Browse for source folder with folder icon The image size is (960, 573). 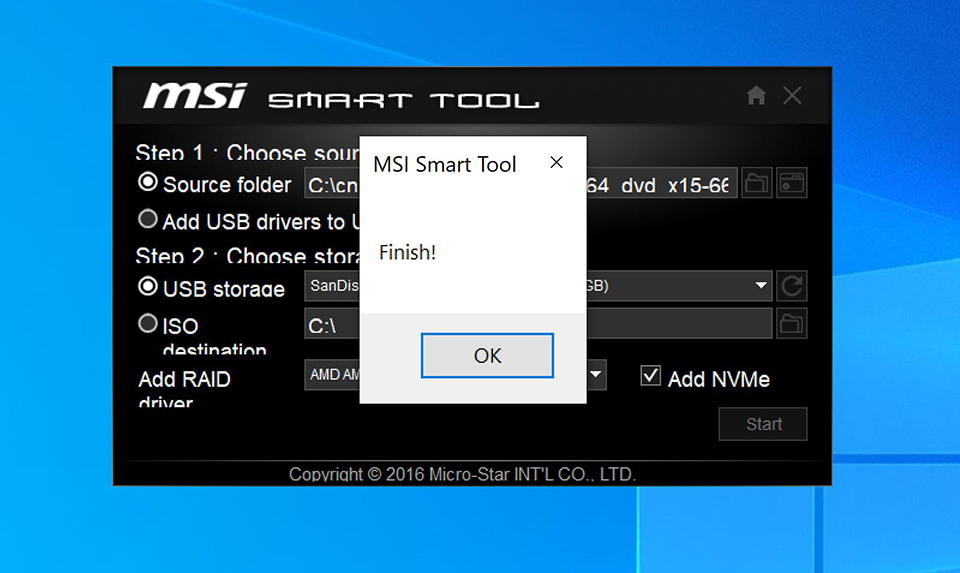coord(757,183)
